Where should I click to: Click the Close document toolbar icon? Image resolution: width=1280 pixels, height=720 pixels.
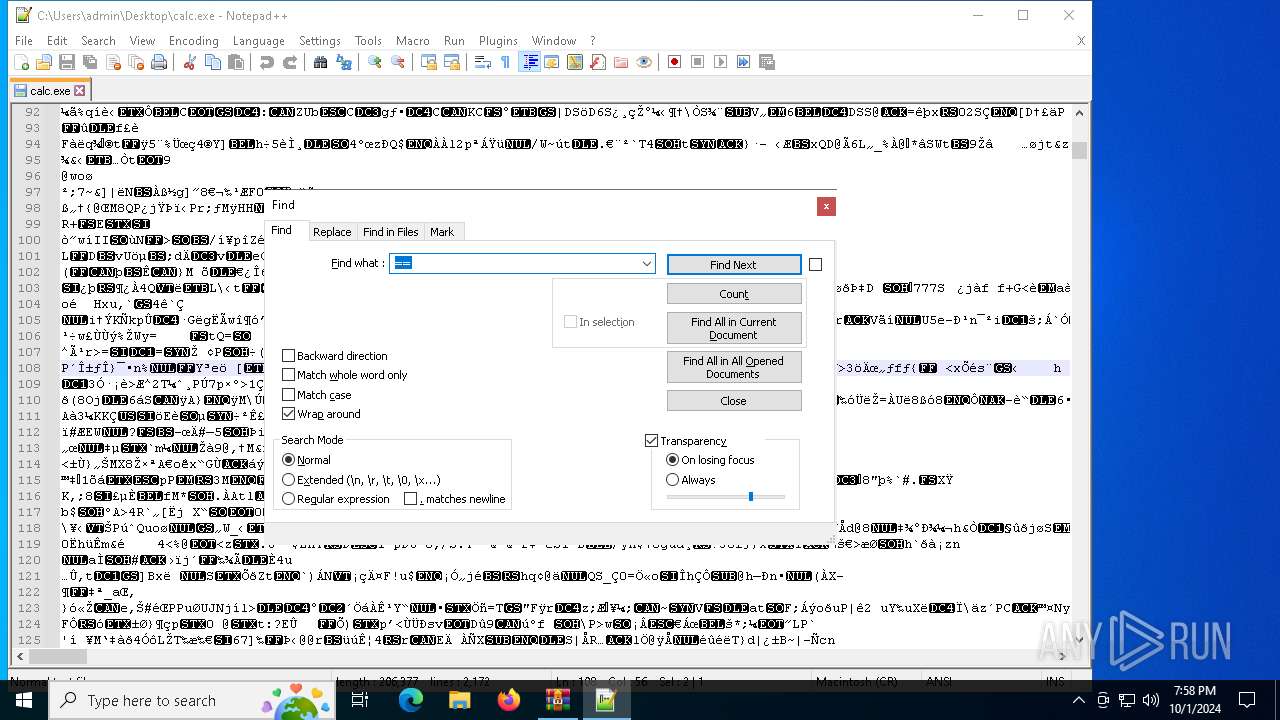click(113, 62)
